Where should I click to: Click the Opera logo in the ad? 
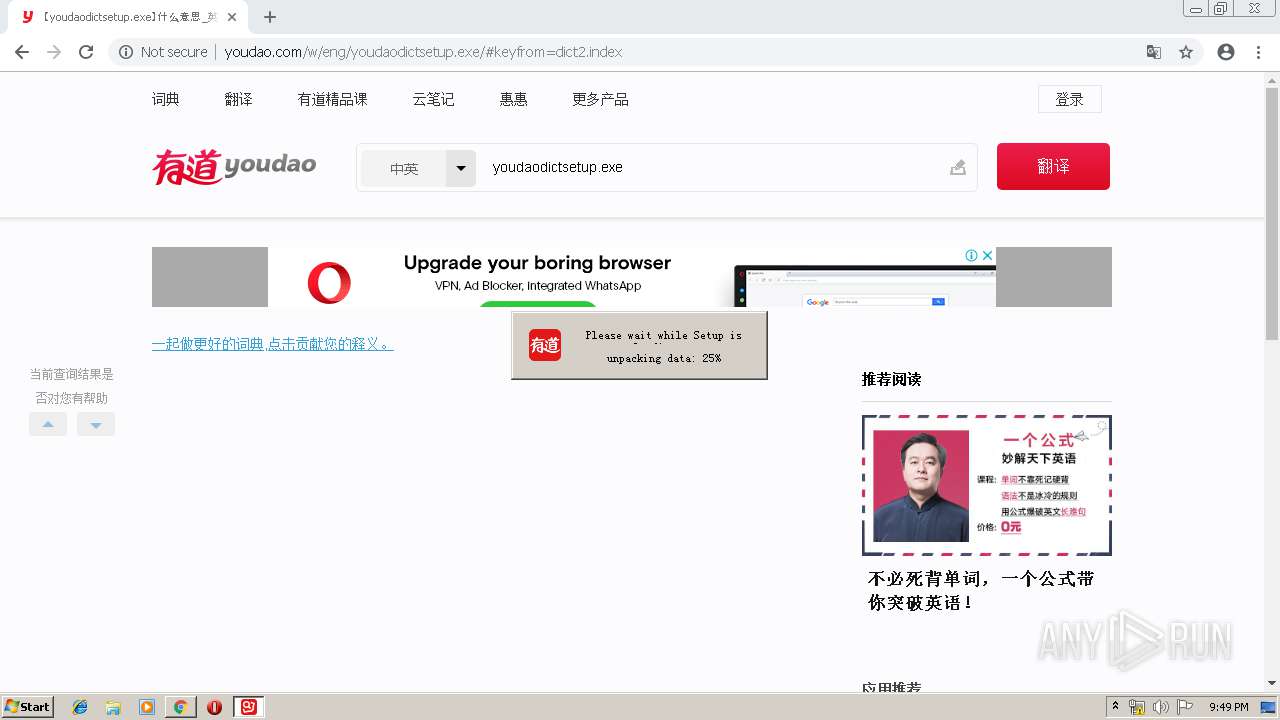click(x=329, y=283)
